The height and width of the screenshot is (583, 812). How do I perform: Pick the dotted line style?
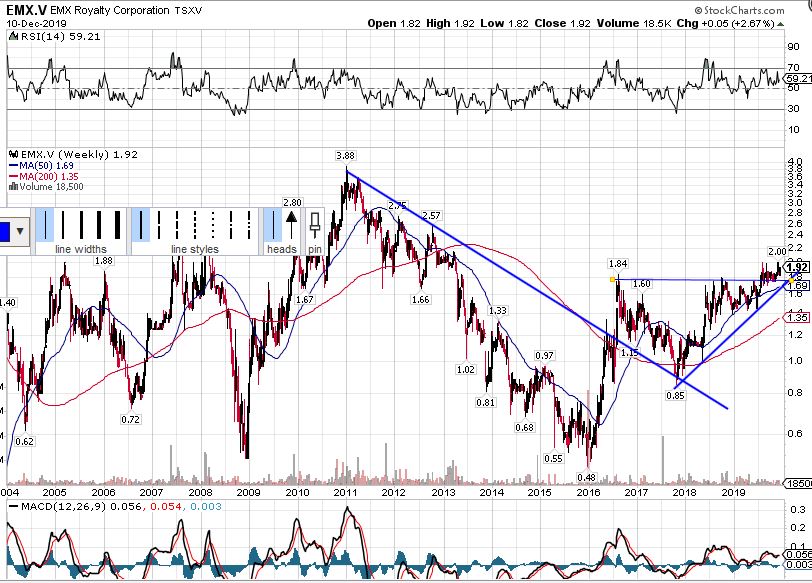click(x=213, y=225)
